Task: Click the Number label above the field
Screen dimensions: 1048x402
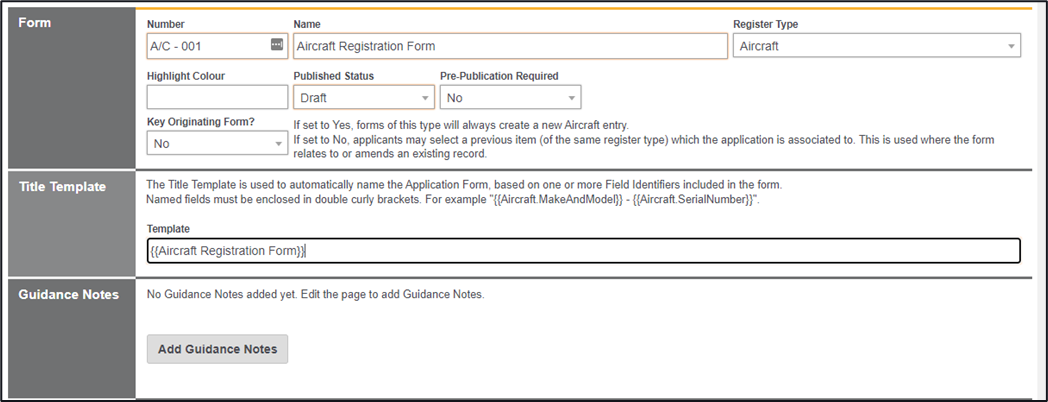Action: pyautogui.click(x=165, y=24)
